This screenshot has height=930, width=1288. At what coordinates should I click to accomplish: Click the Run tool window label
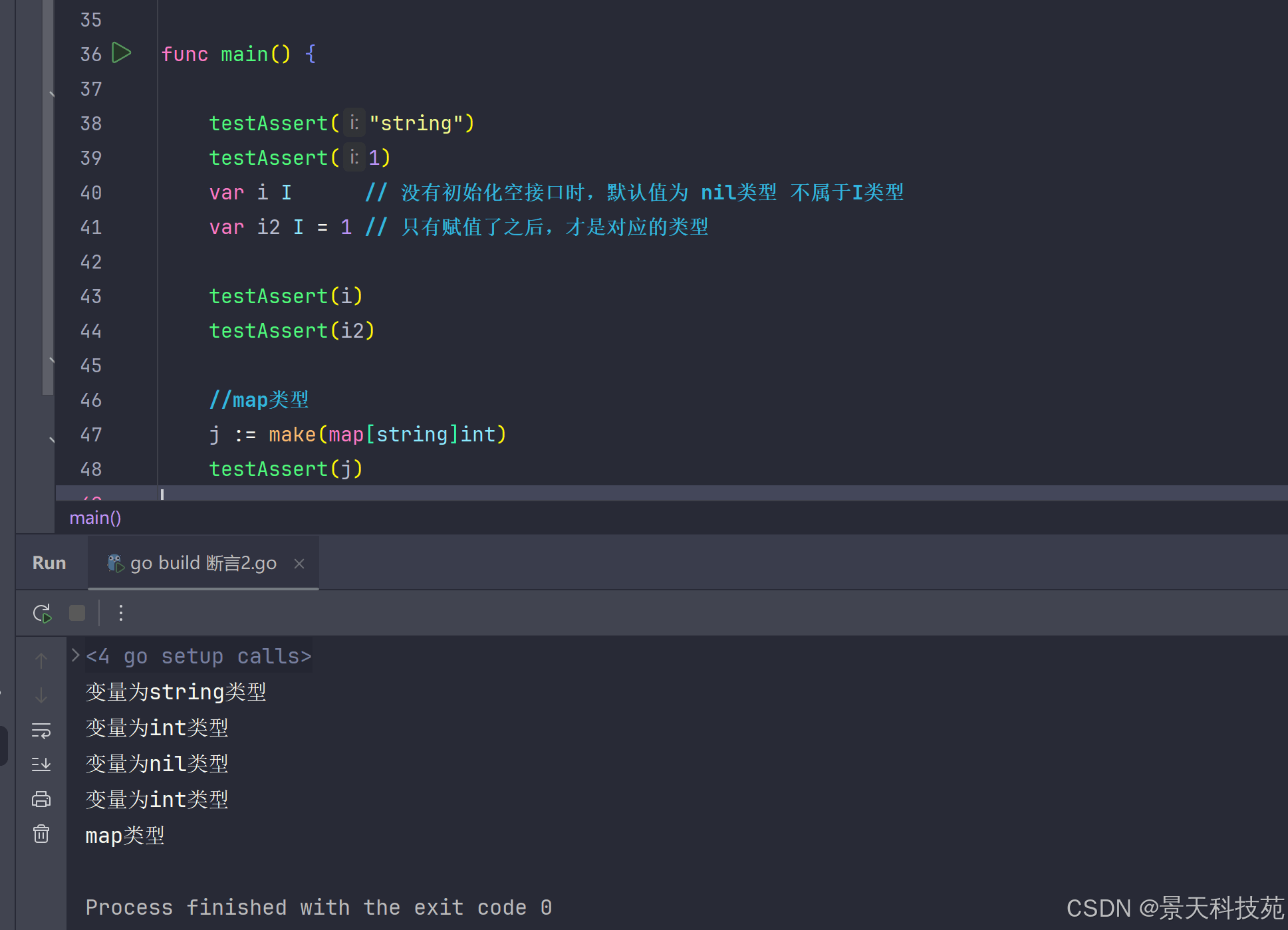click(x=49, y=563)
